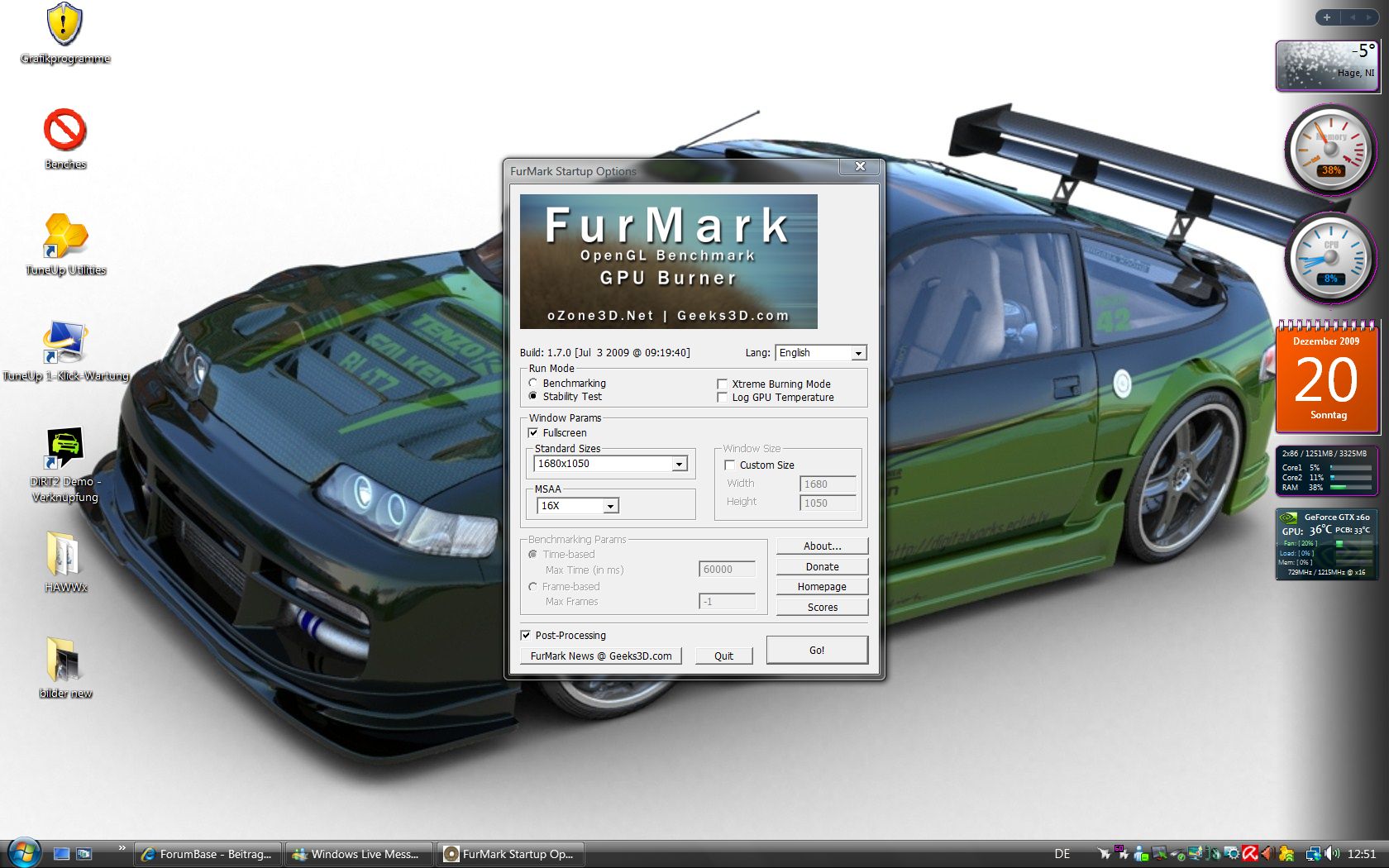Open the Avira antivirus tray icon
This screenshot has height=868, width=1389.
pyautogui.click(x=1249, y=853)
